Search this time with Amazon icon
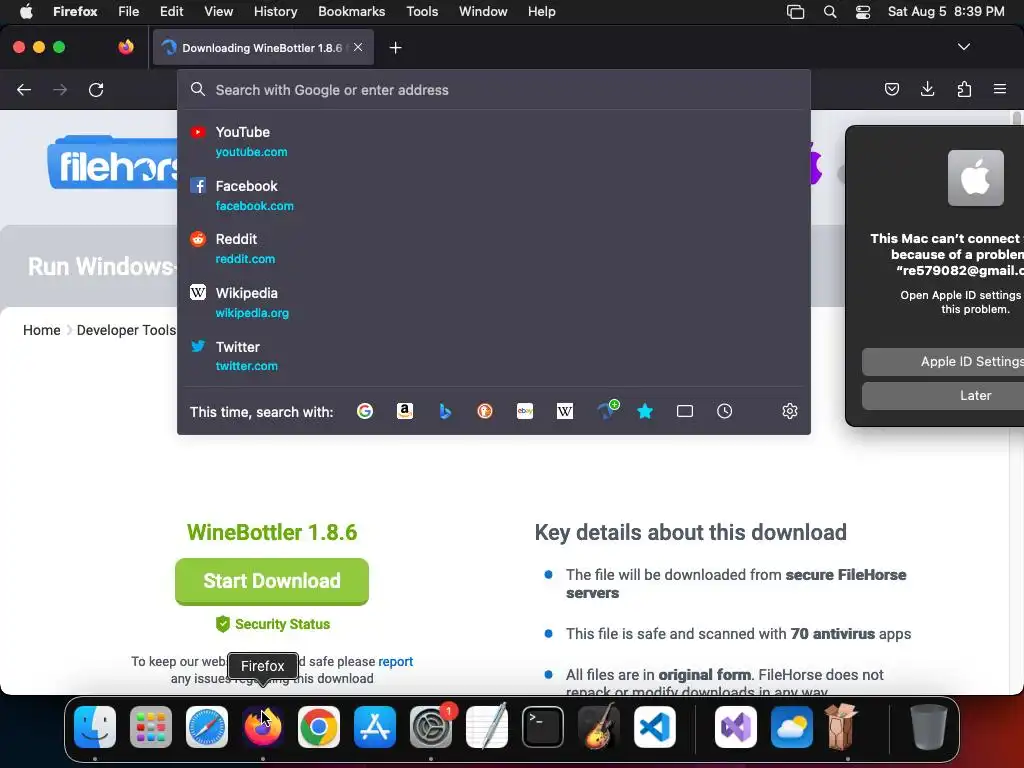Image resolution: width=1024 pixels, height=768 pixels. 405,411
